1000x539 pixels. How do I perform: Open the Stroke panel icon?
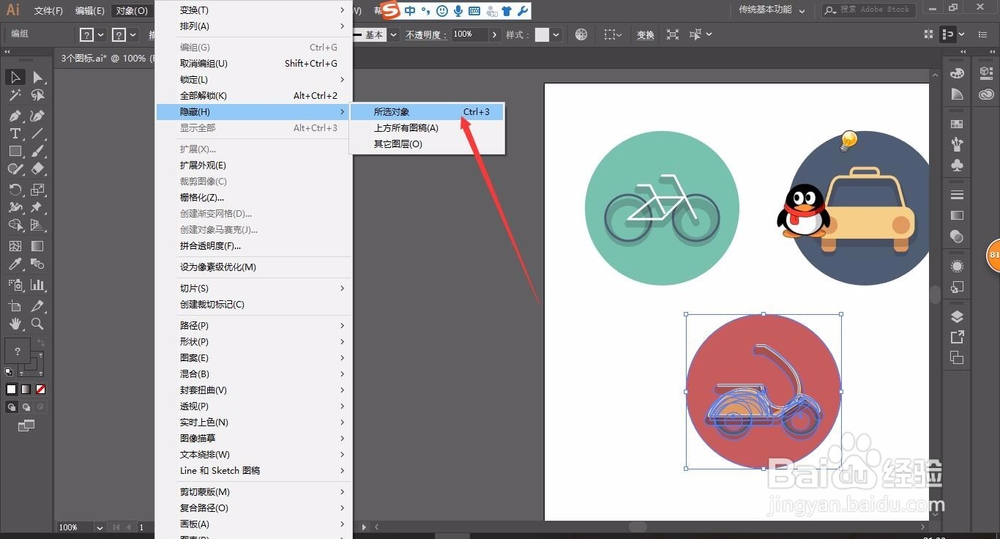[x=957, y=195]
